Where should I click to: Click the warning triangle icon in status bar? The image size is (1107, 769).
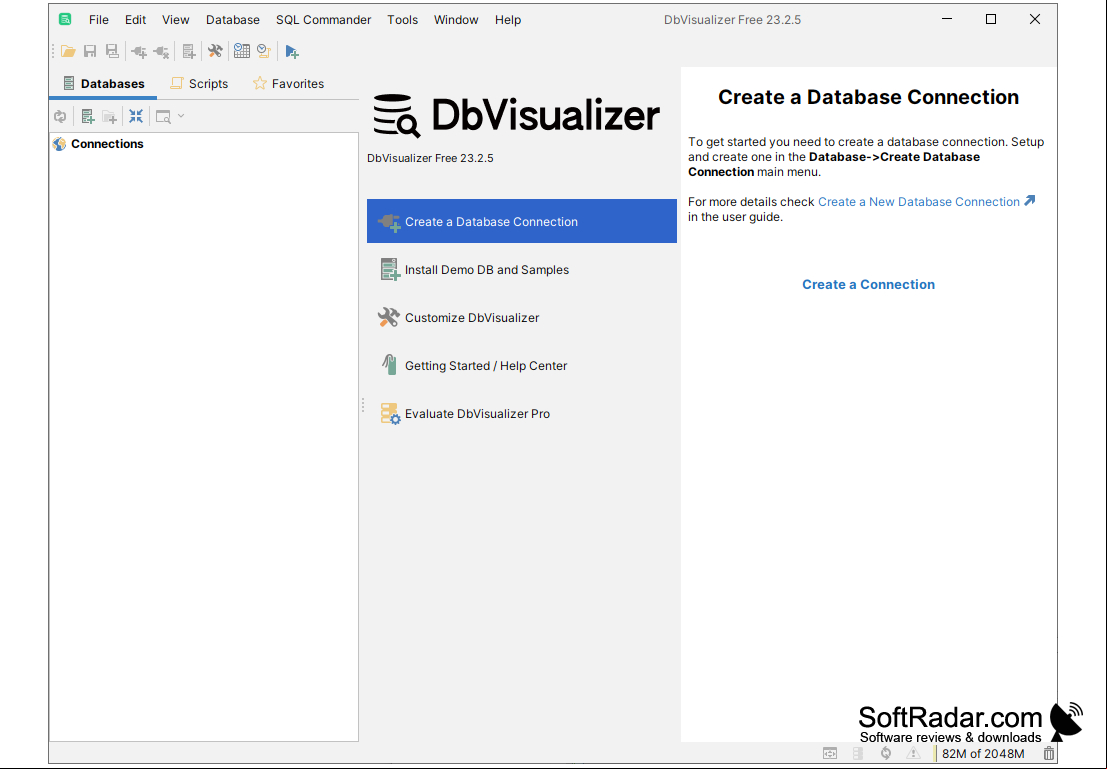(x=914, y=754)
